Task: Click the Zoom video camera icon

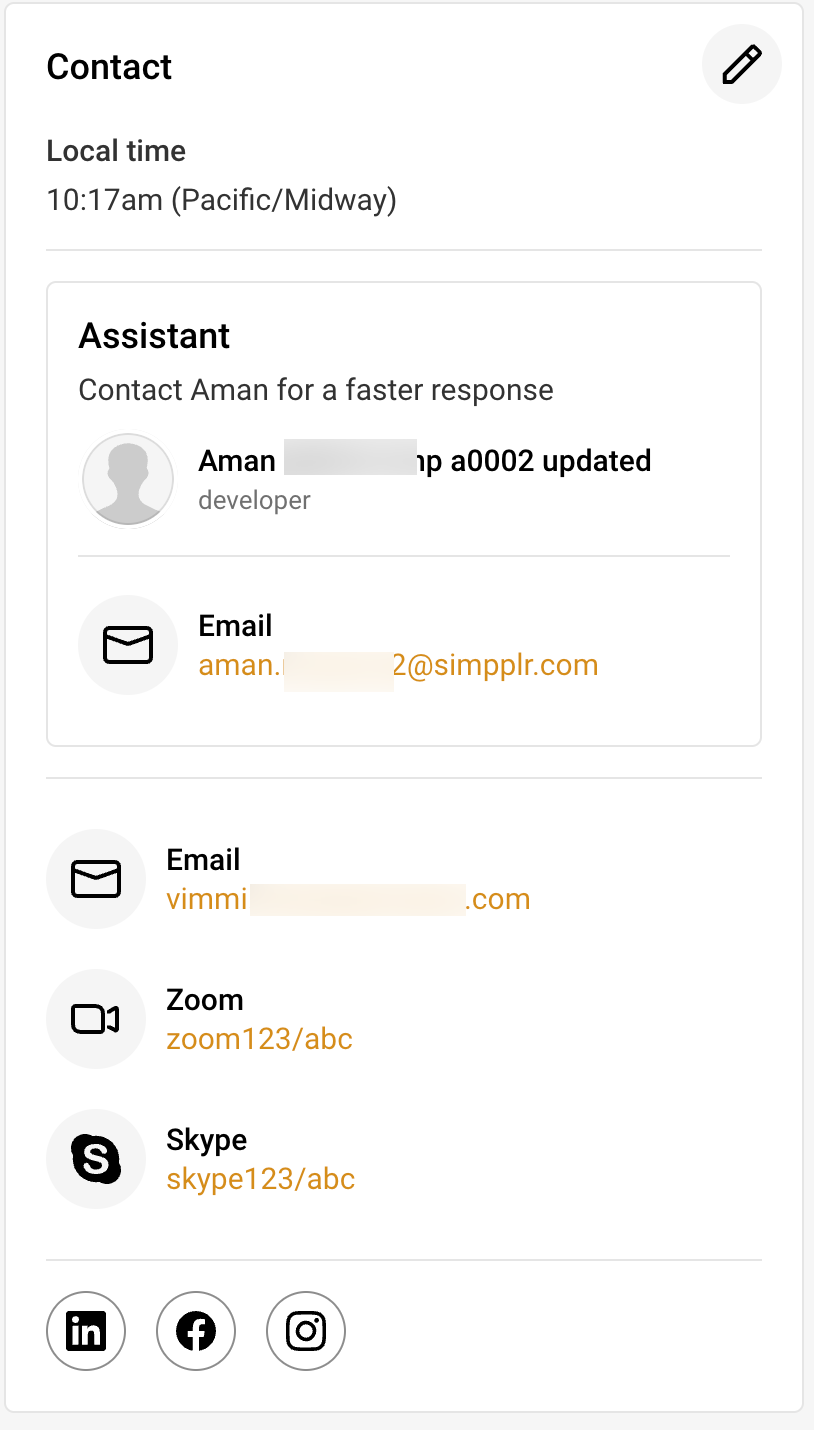Action: [x=95, y=1018]
